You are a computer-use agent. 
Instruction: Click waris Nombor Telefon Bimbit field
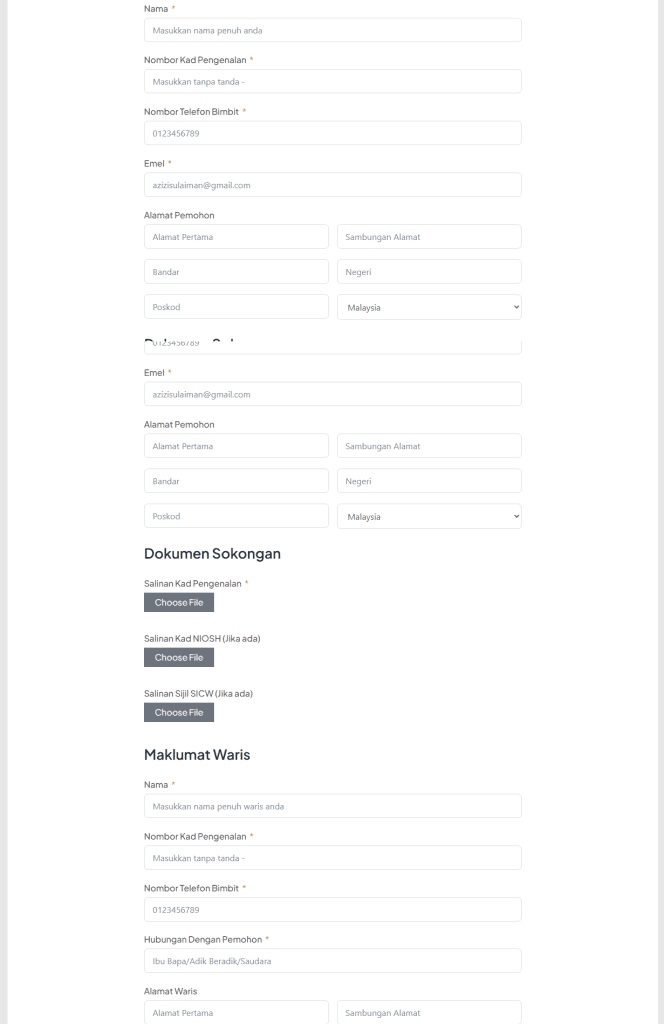[332, 909]
